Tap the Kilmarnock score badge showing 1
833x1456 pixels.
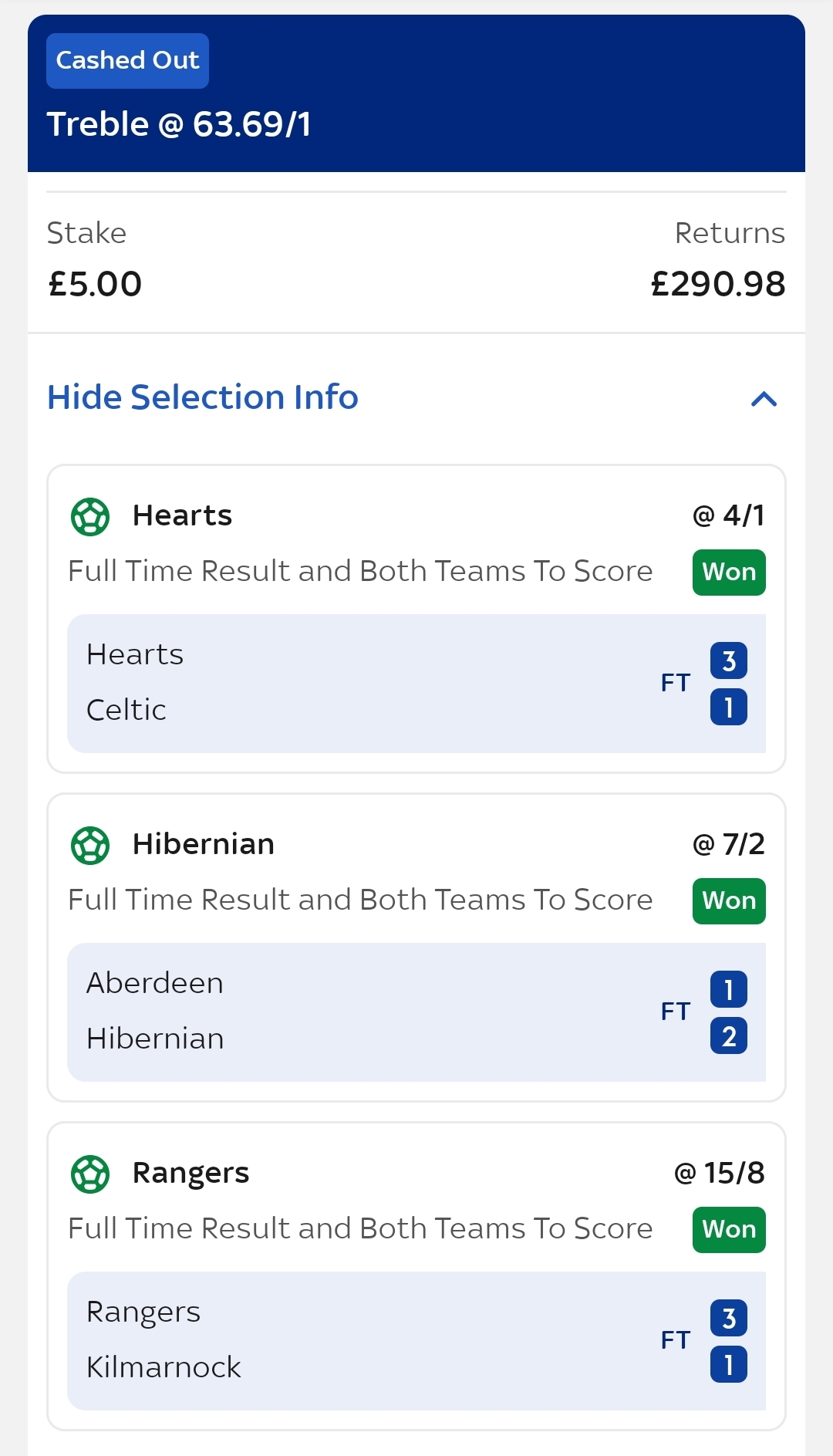pos(729,1364)
